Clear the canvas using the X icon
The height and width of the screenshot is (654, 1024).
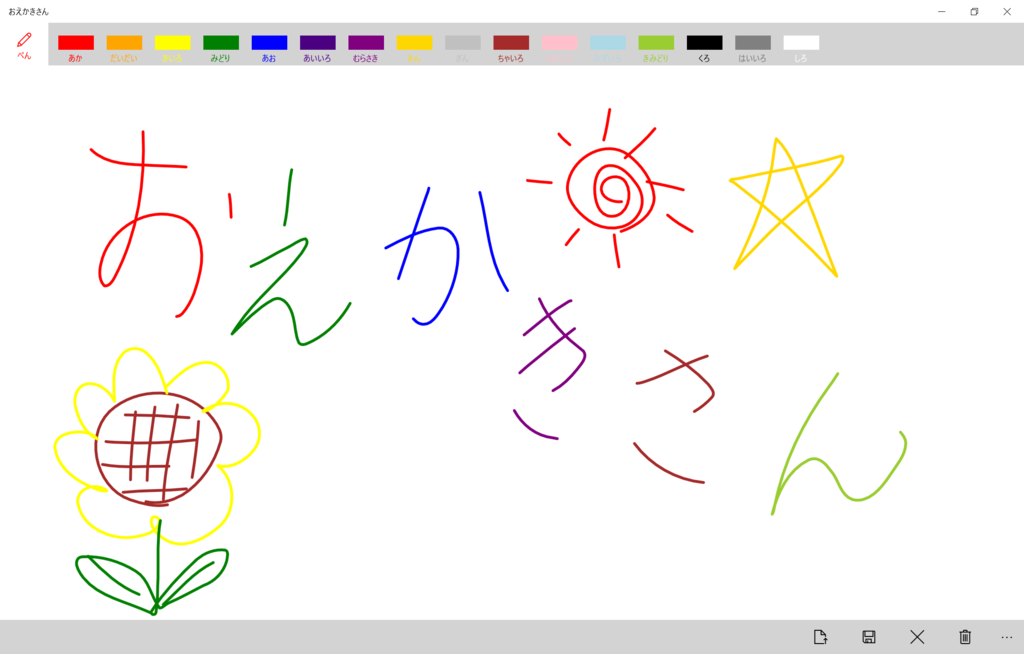coord(918,637)
